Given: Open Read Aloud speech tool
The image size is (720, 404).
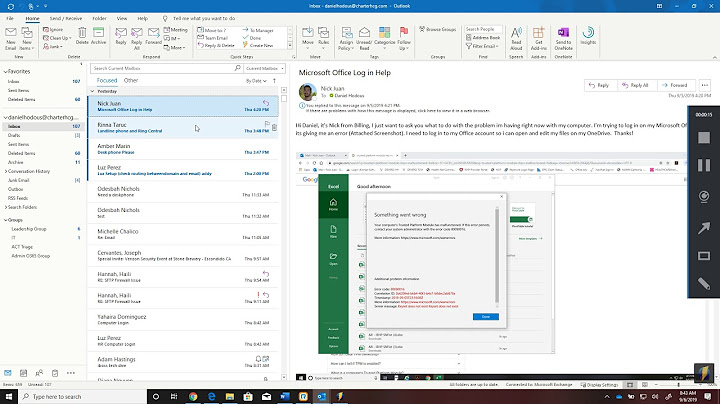Looking at the screenshot, I should tap(516, 38).
